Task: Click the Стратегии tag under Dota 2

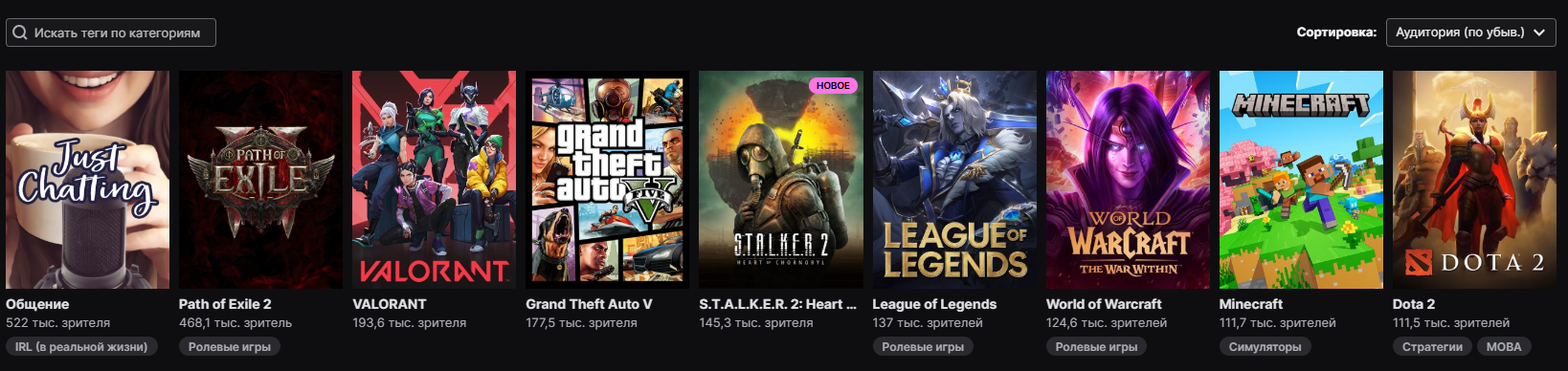Action: click(x=1432, y=347)
